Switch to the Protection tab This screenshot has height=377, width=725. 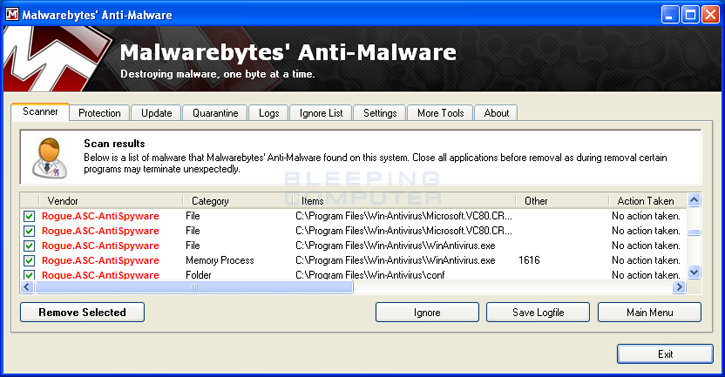(99, 113)
